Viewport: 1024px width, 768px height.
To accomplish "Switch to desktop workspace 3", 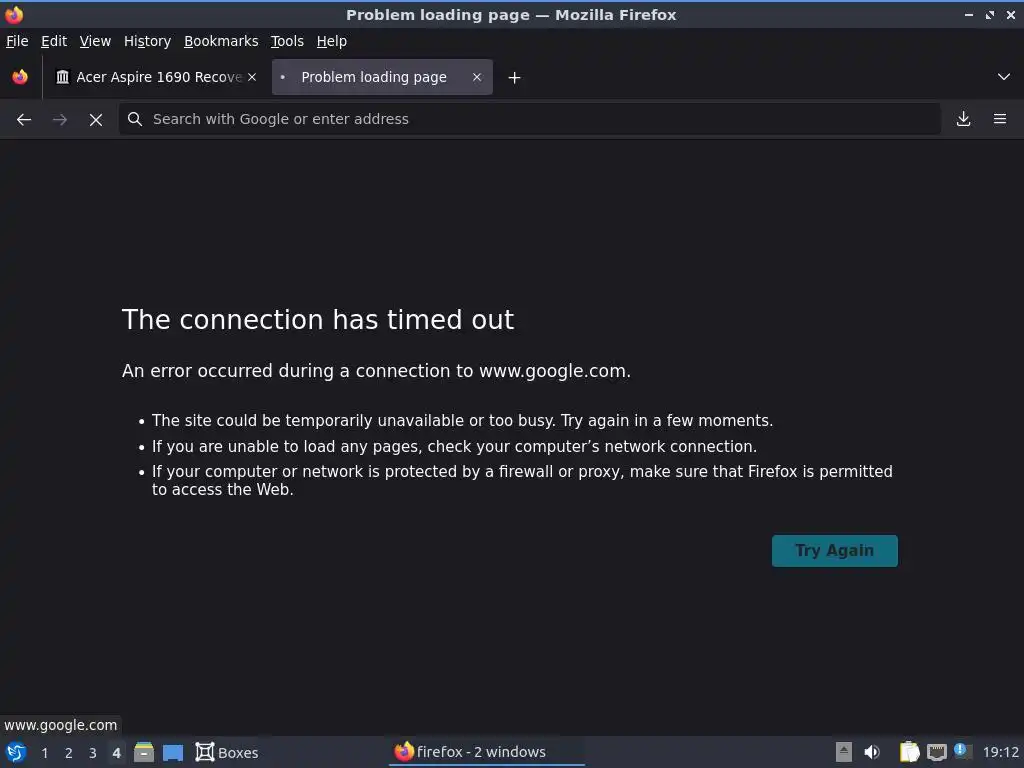I will click(x=93, y=753).
